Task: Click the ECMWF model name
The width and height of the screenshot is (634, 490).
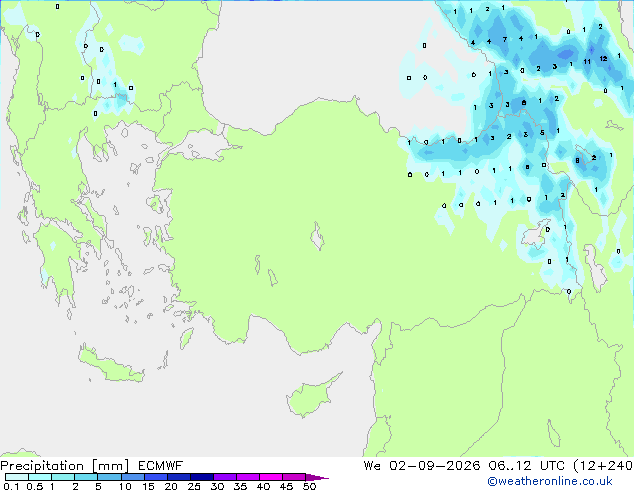Action: tap(161, 466)
